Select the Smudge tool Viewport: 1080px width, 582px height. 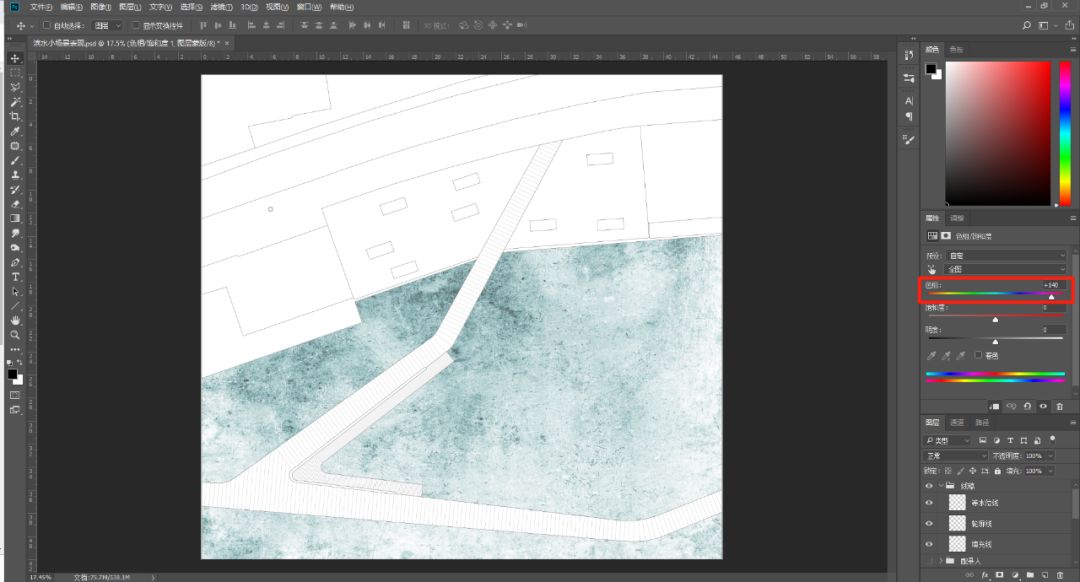pos(15,233)
